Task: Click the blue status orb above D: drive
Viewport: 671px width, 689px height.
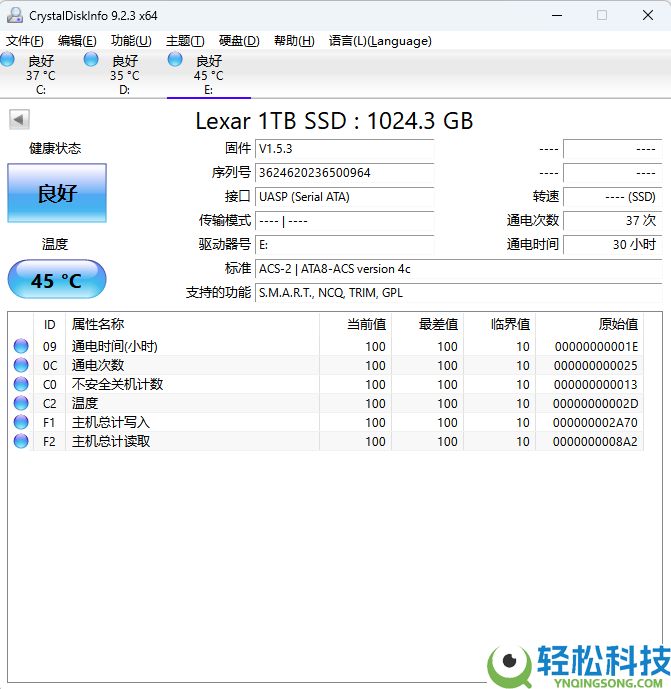Action: (x=91, y=59)
